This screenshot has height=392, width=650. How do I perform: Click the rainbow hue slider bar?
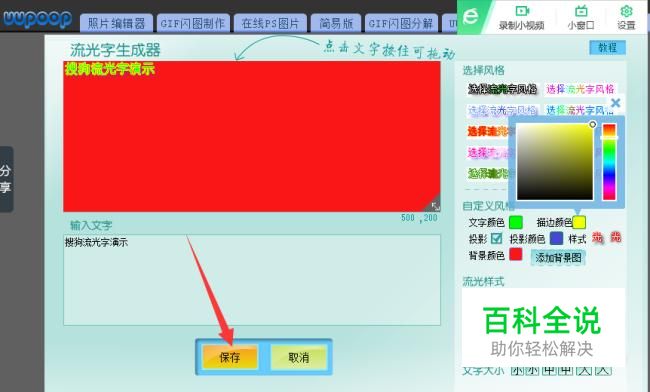coord(609,162)
